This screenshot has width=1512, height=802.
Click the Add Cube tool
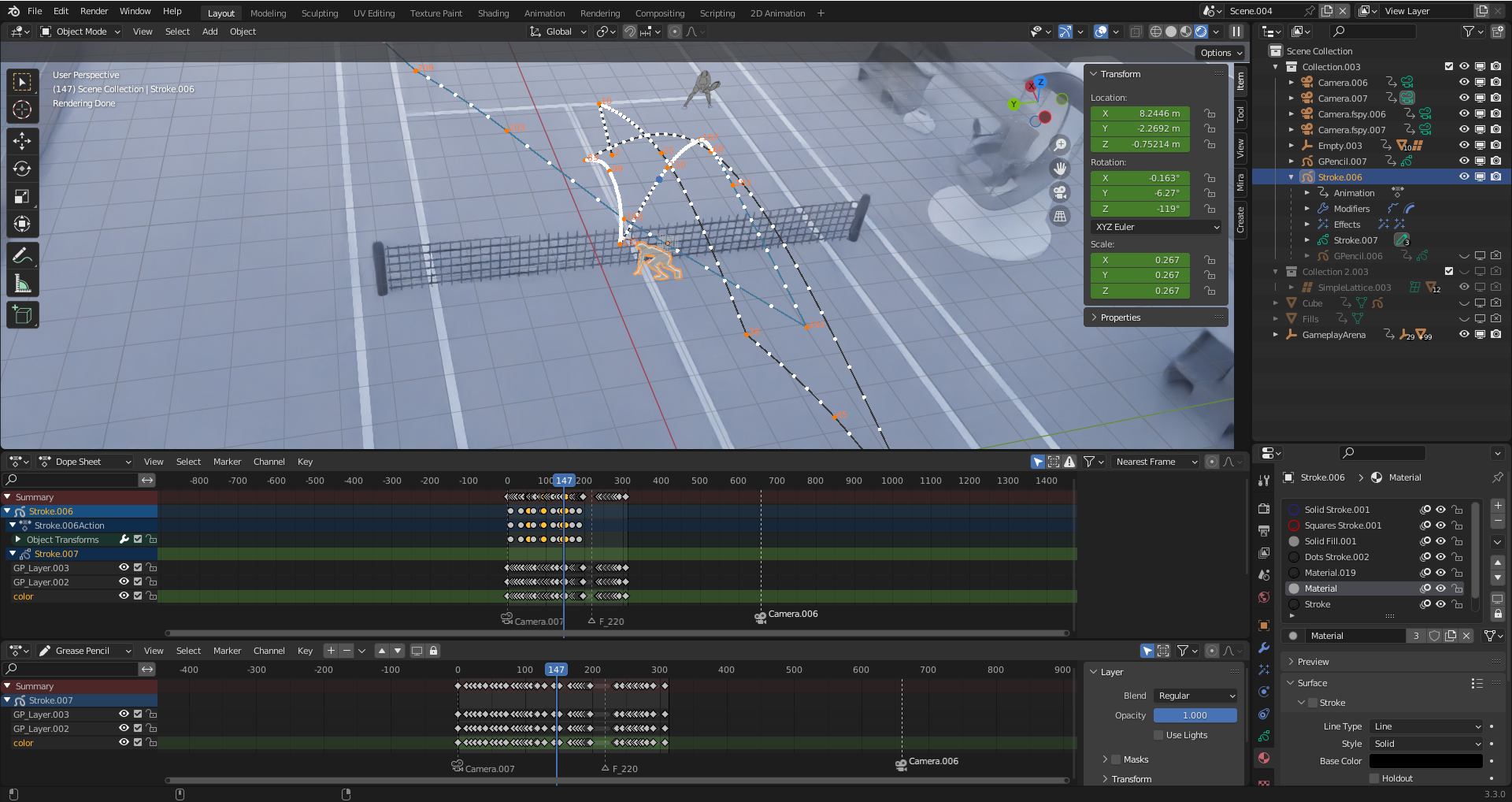22,315
